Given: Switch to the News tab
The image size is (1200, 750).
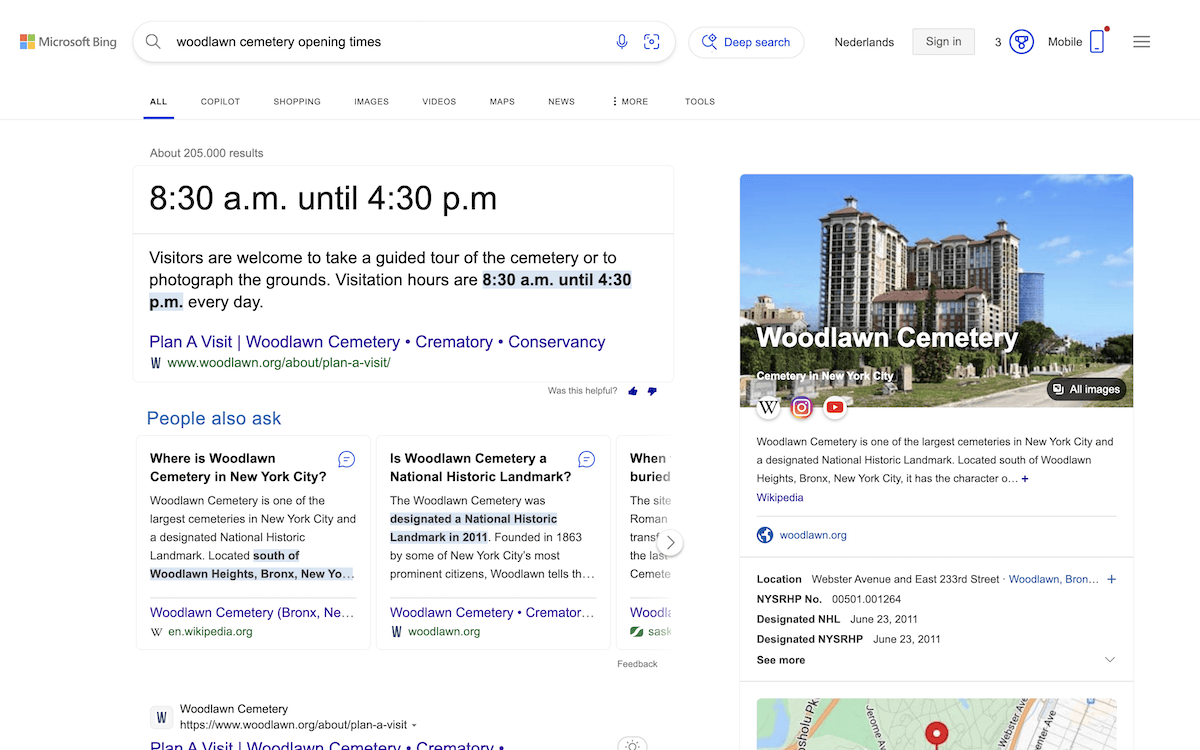Looking at the screenshot, I should click(x=561, y=101).
